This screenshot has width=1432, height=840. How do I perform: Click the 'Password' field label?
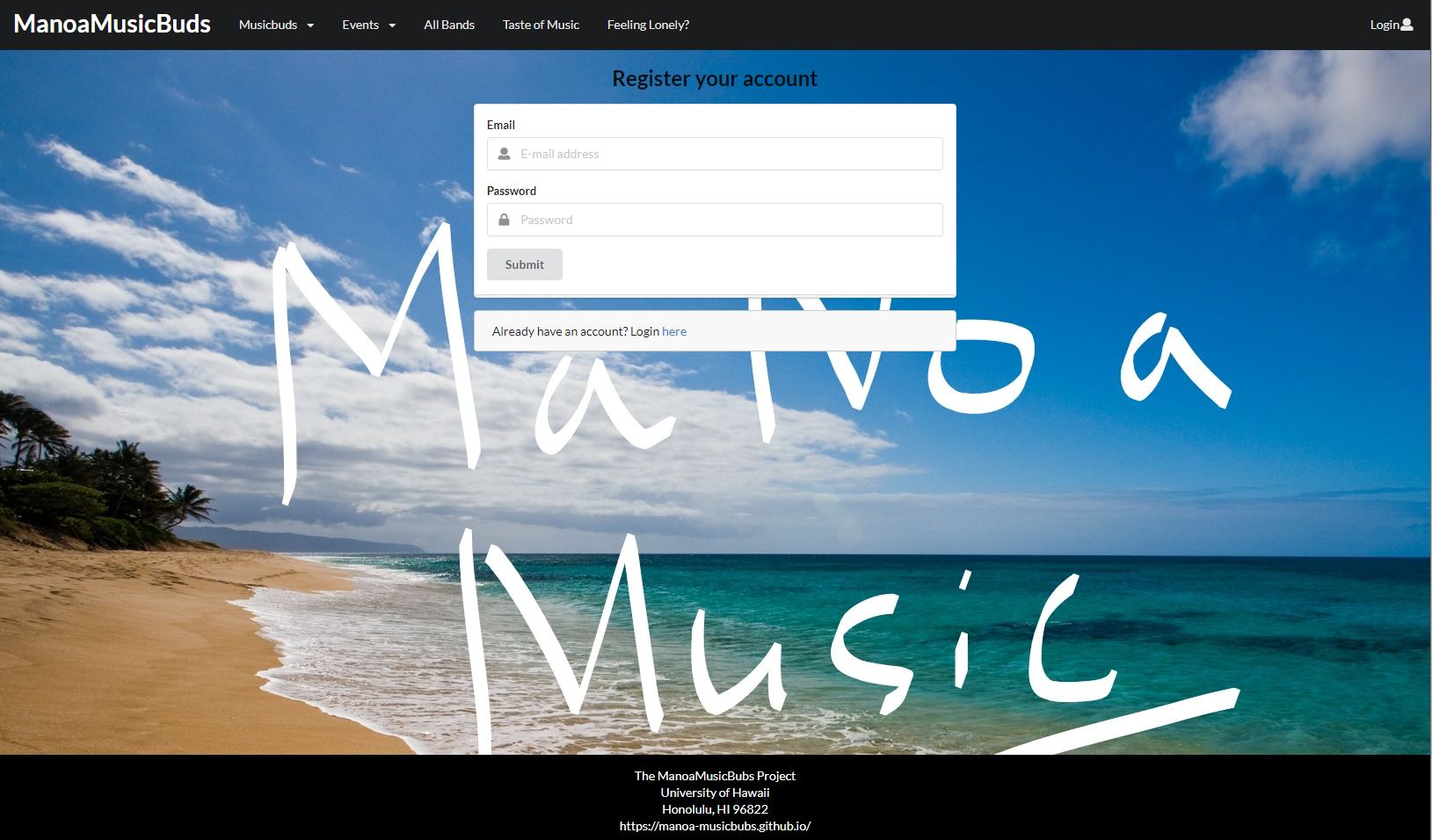tap(512, 191)
